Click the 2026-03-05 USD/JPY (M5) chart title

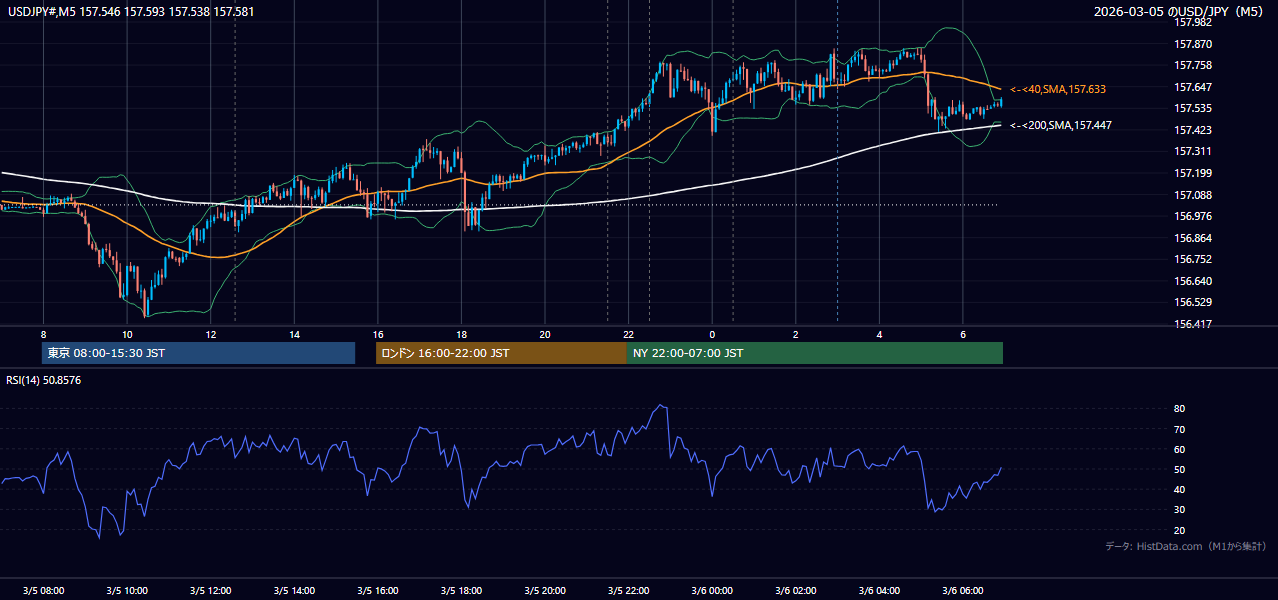(x=1180, y=11)
